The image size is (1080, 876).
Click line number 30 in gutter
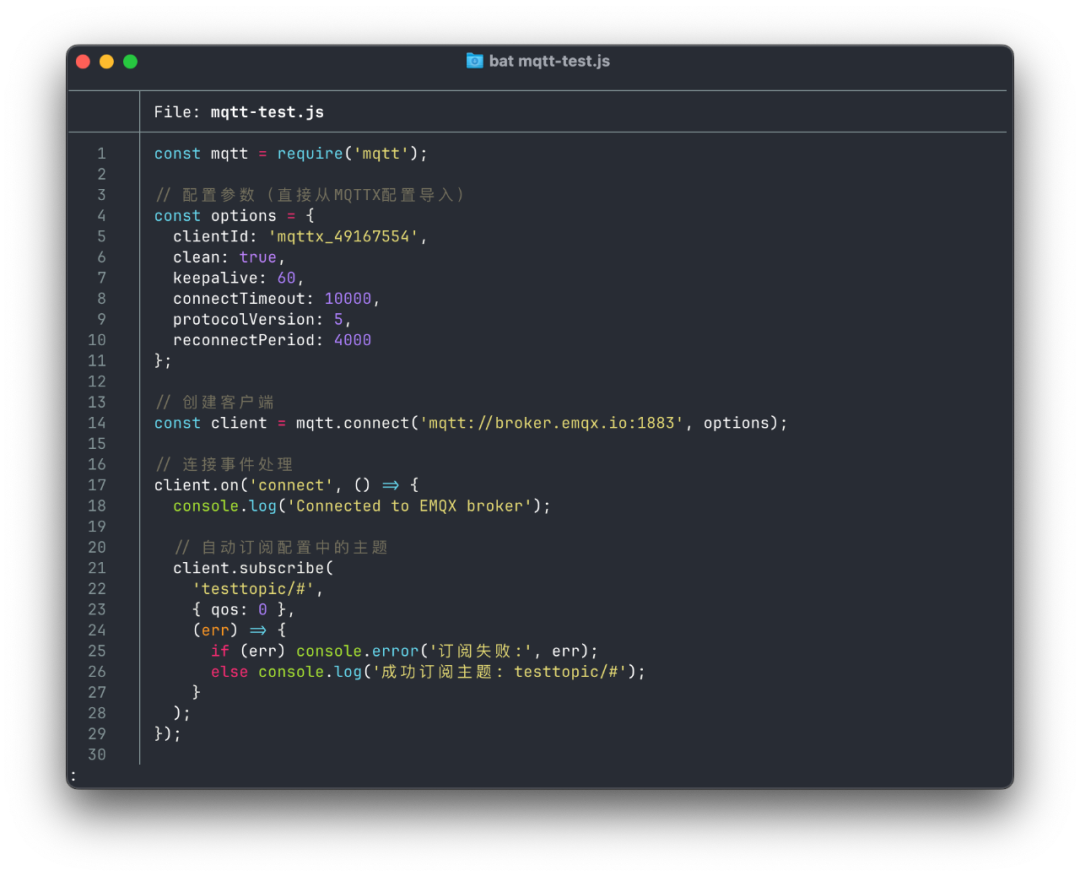click(97, 755)
